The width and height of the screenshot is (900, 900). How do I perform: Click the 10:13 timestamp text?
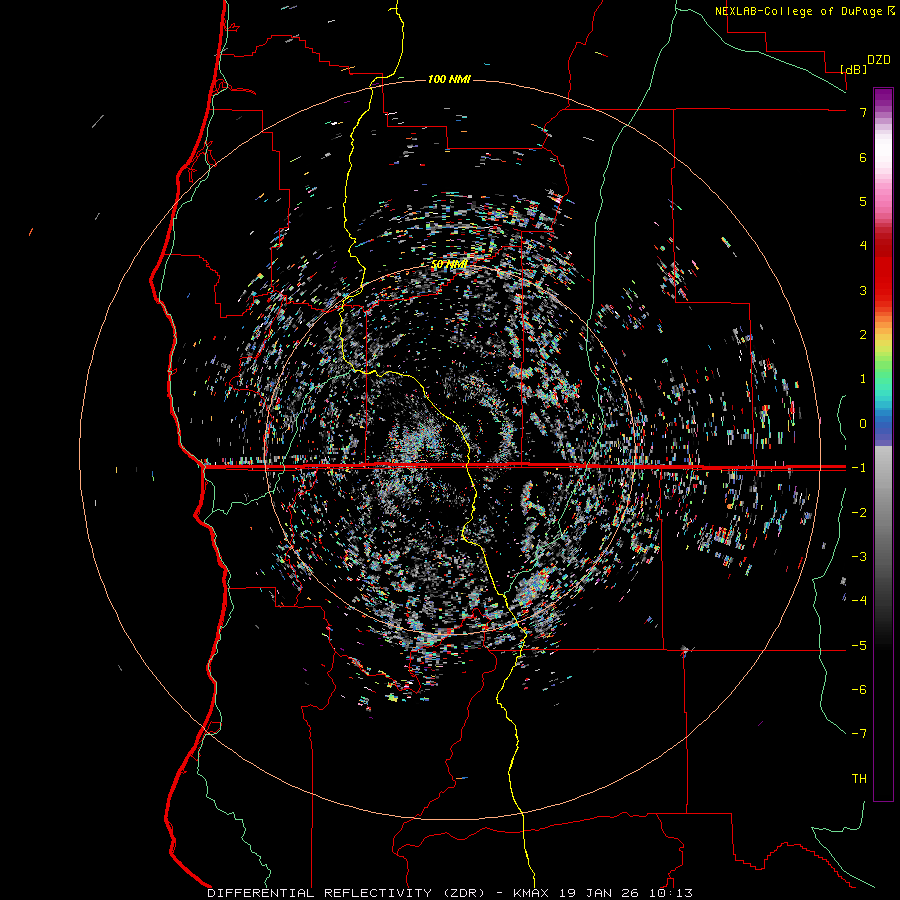click(671, 893)
